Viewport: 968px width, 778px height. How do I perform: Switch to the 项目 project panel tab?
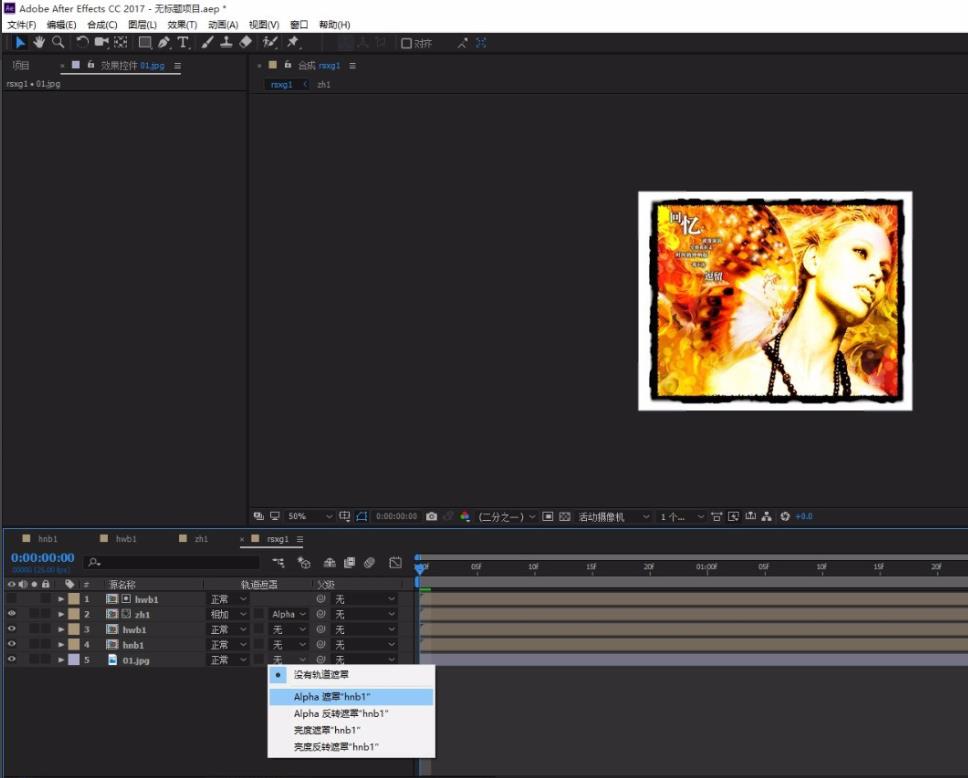coord(21,65)
